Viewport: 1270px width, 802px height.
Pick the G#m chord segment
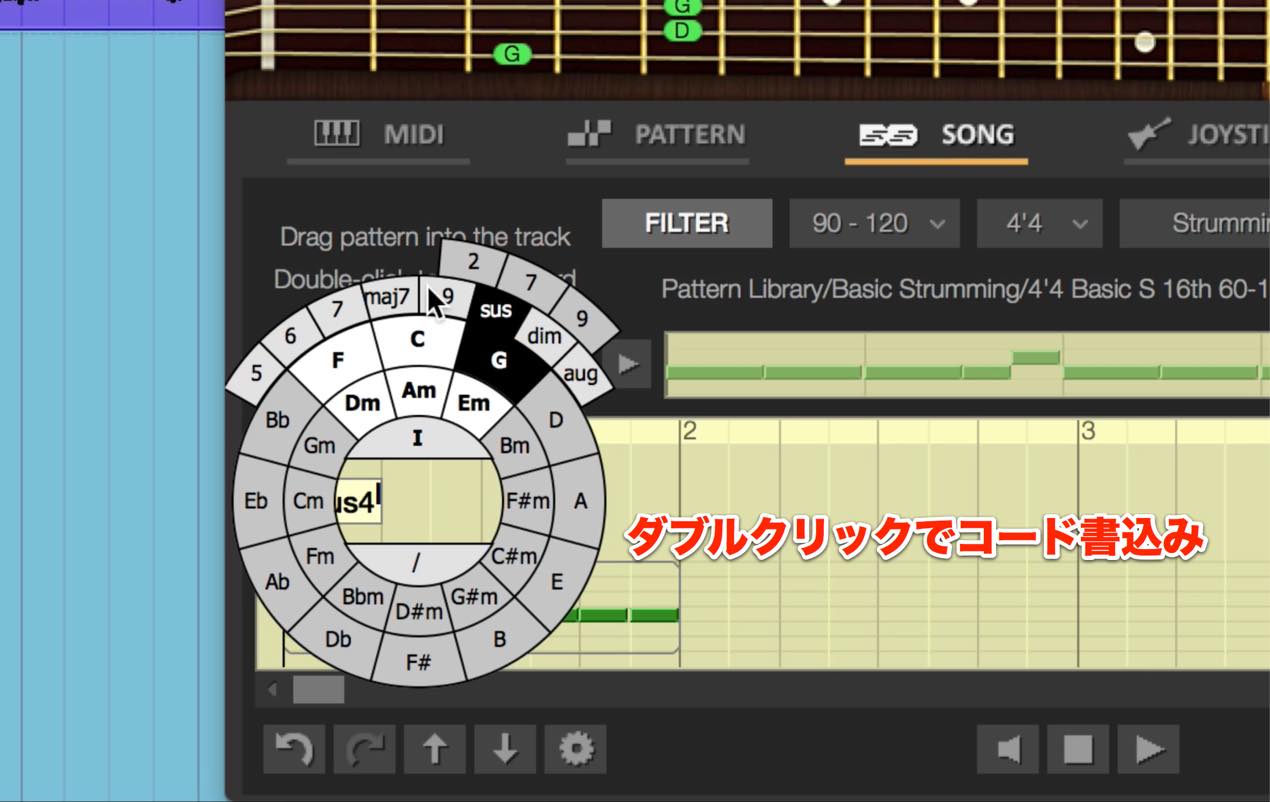474,596
